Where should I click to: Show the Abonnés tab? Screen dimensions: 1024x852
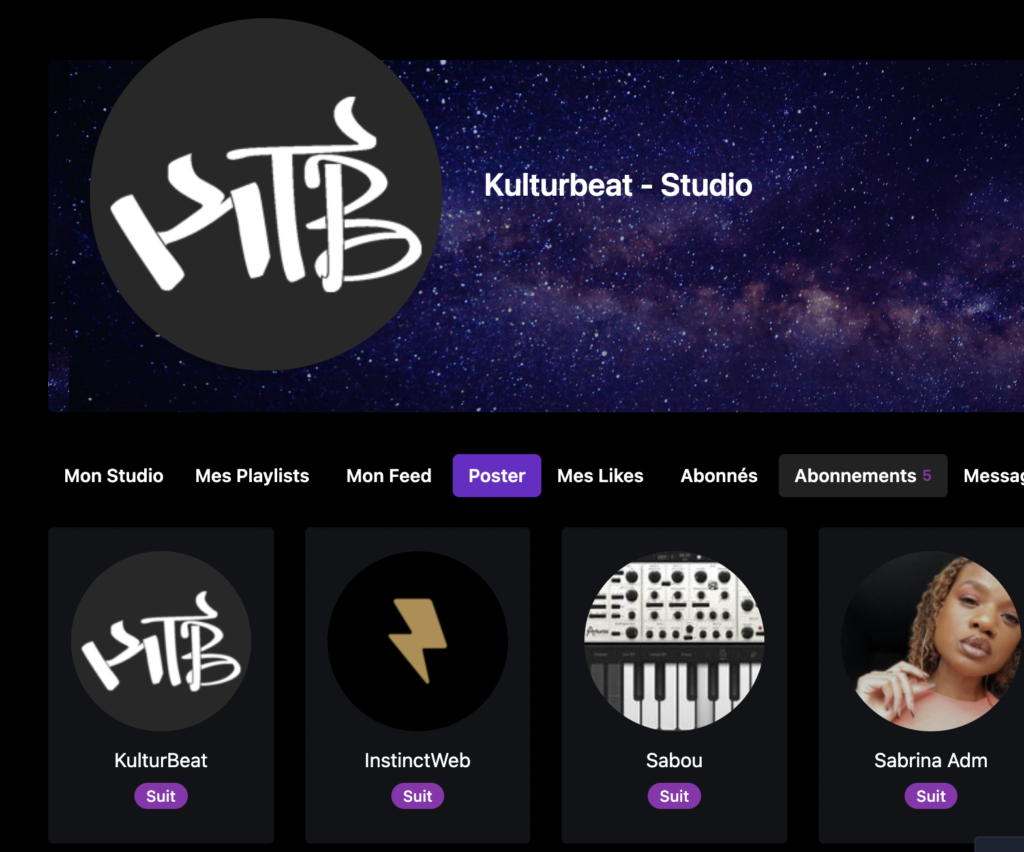click(719, 476)
